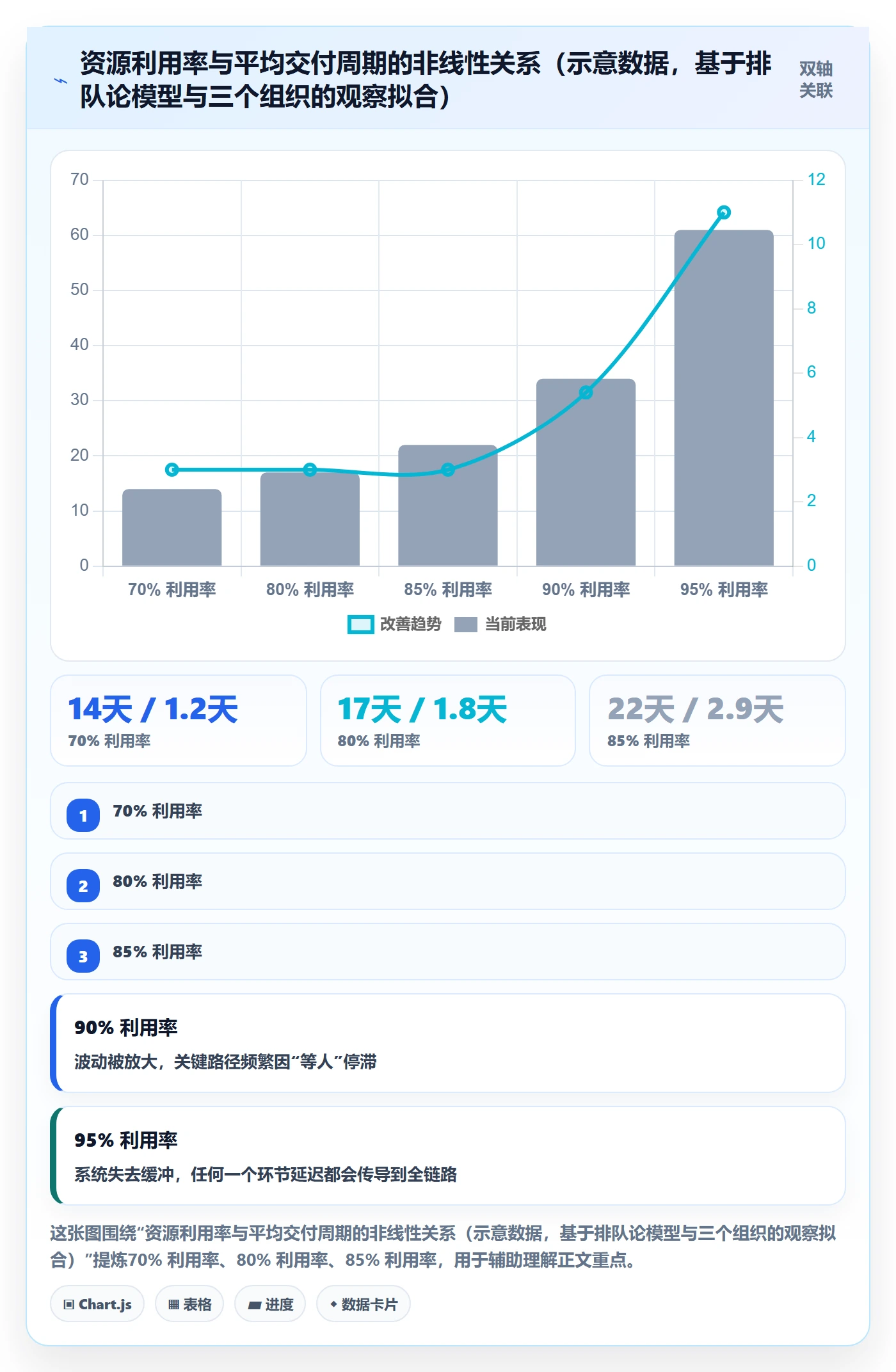896x1372 pixels.
Task: Open the Chart.js tag
Action: point(97,1304)
